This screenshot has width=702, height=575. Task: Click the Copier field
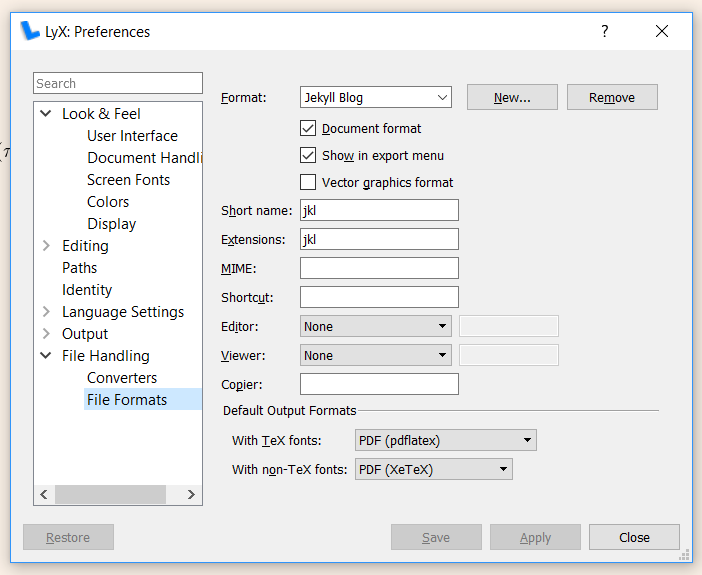(379, 384)
